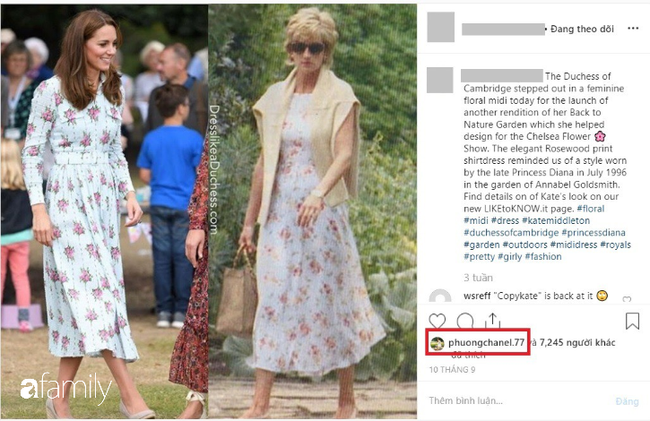Click the 10 THÁNG 9 date stamp
Screen dimensions: 650x421
coord(452,370)
